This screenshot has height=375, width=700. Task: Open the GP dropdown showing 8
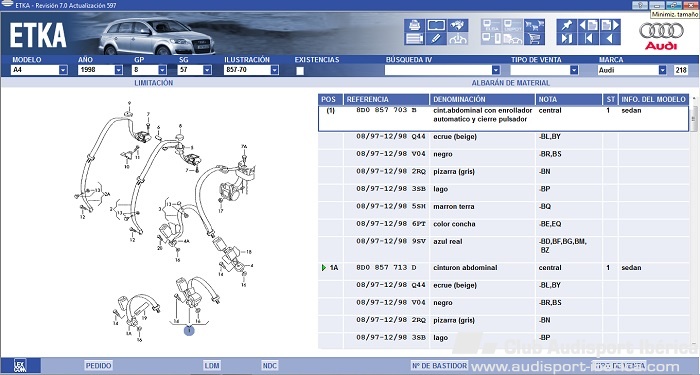(150, 70)
